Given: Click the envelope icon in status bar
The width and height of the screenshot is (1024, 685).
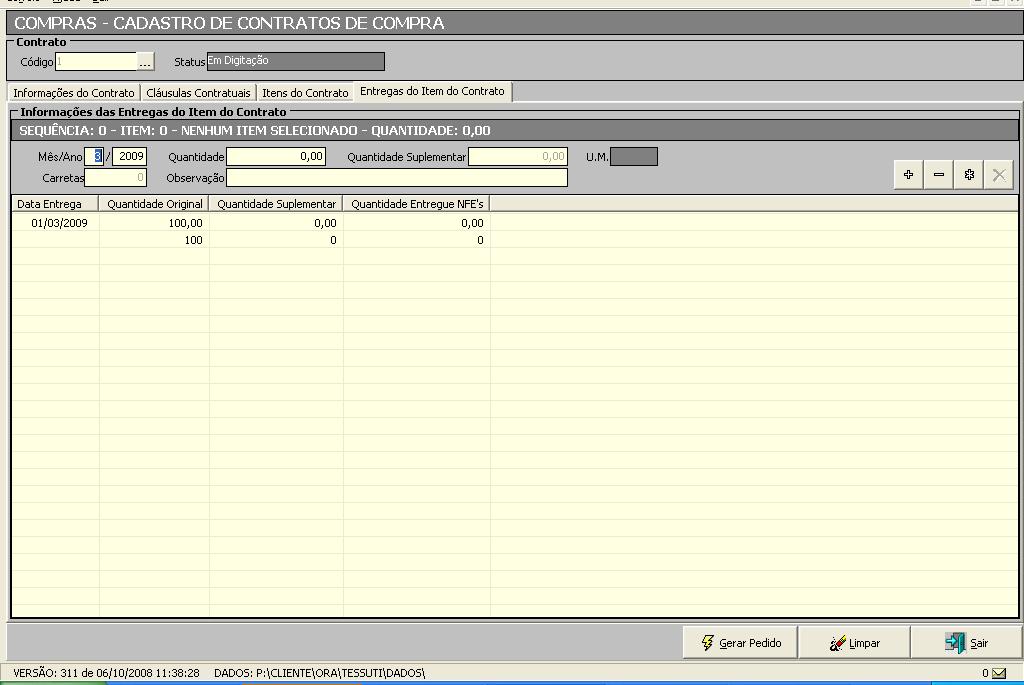Looking at the screenshot, I should click(999, 673).
